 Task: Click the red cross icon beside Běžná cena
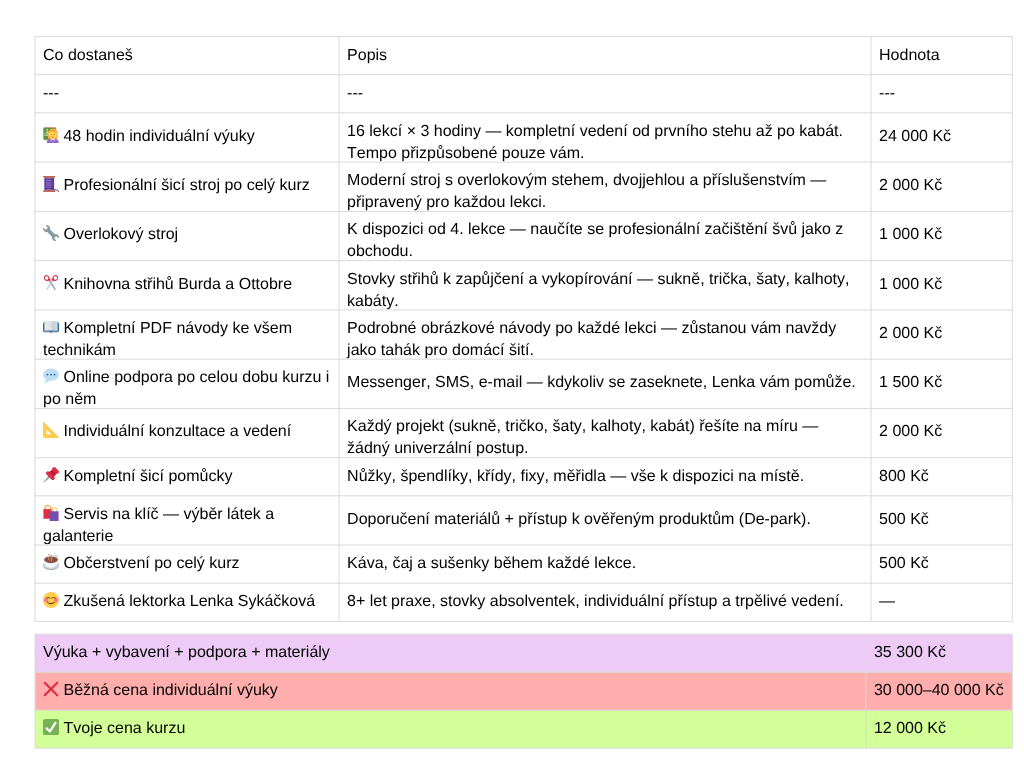pos(51,690)
